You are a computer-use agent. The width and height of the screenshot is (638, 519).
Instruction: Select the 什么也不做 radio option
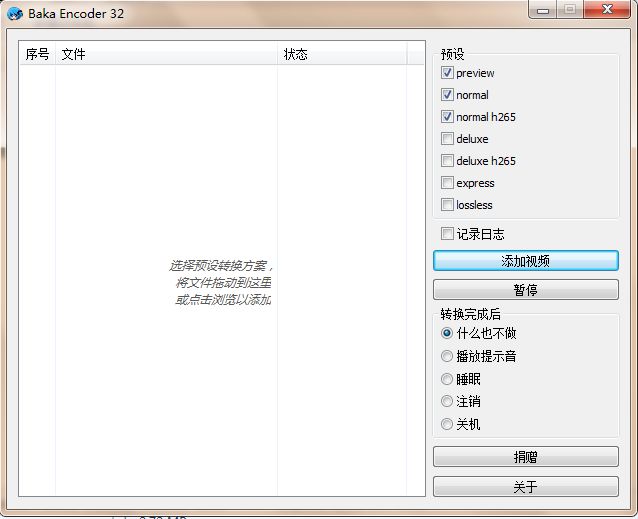pyautogui.click(x=447, y=333)
